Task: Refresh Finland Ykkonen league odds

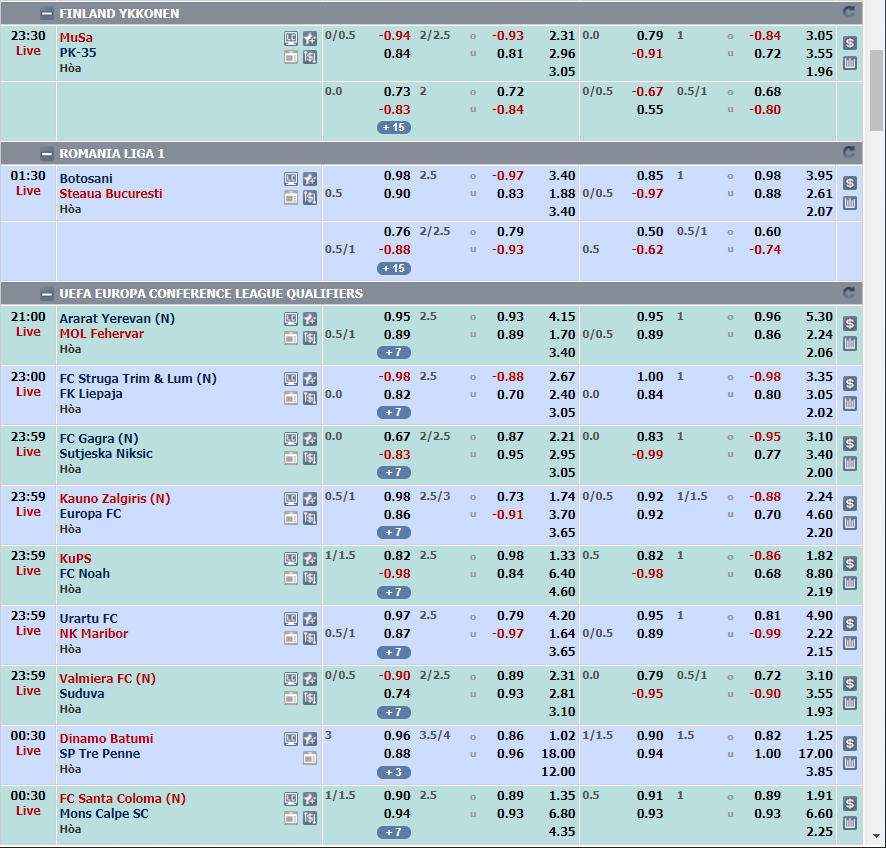Action: point(849,12)
